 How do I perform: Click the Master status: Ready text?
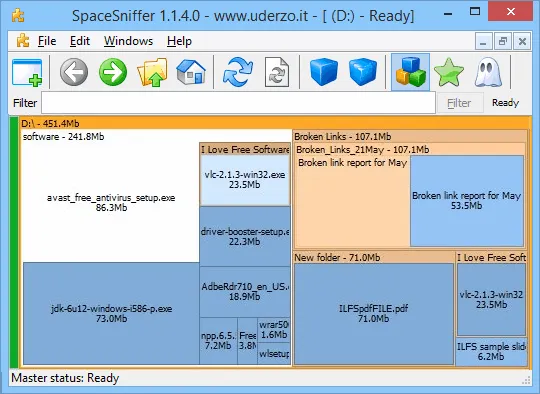pyautogui.click(x=65, y=378)
